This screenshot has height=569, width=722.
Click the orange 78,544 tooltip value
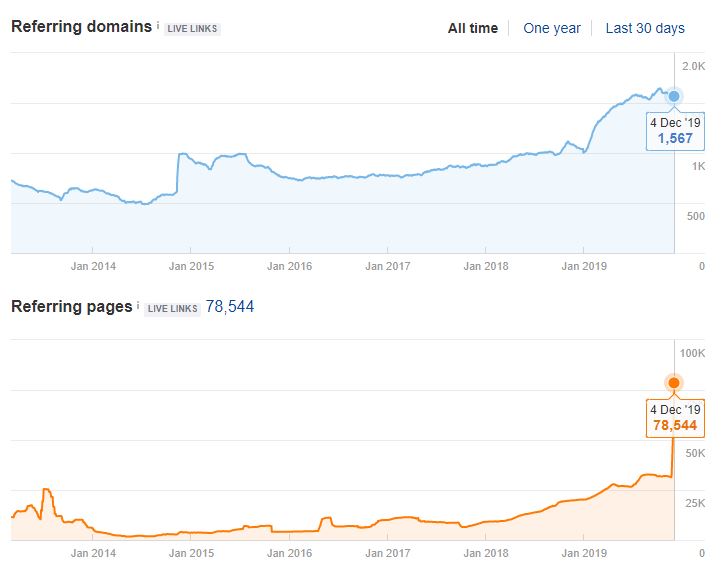[x=675, y=425]
